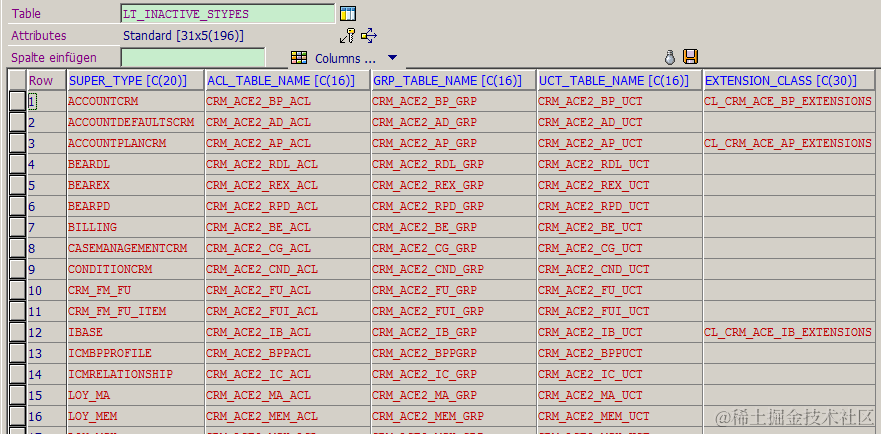Click the CL_CRM_ACE_BP_EXTENSIONS cell

(789, 101)
